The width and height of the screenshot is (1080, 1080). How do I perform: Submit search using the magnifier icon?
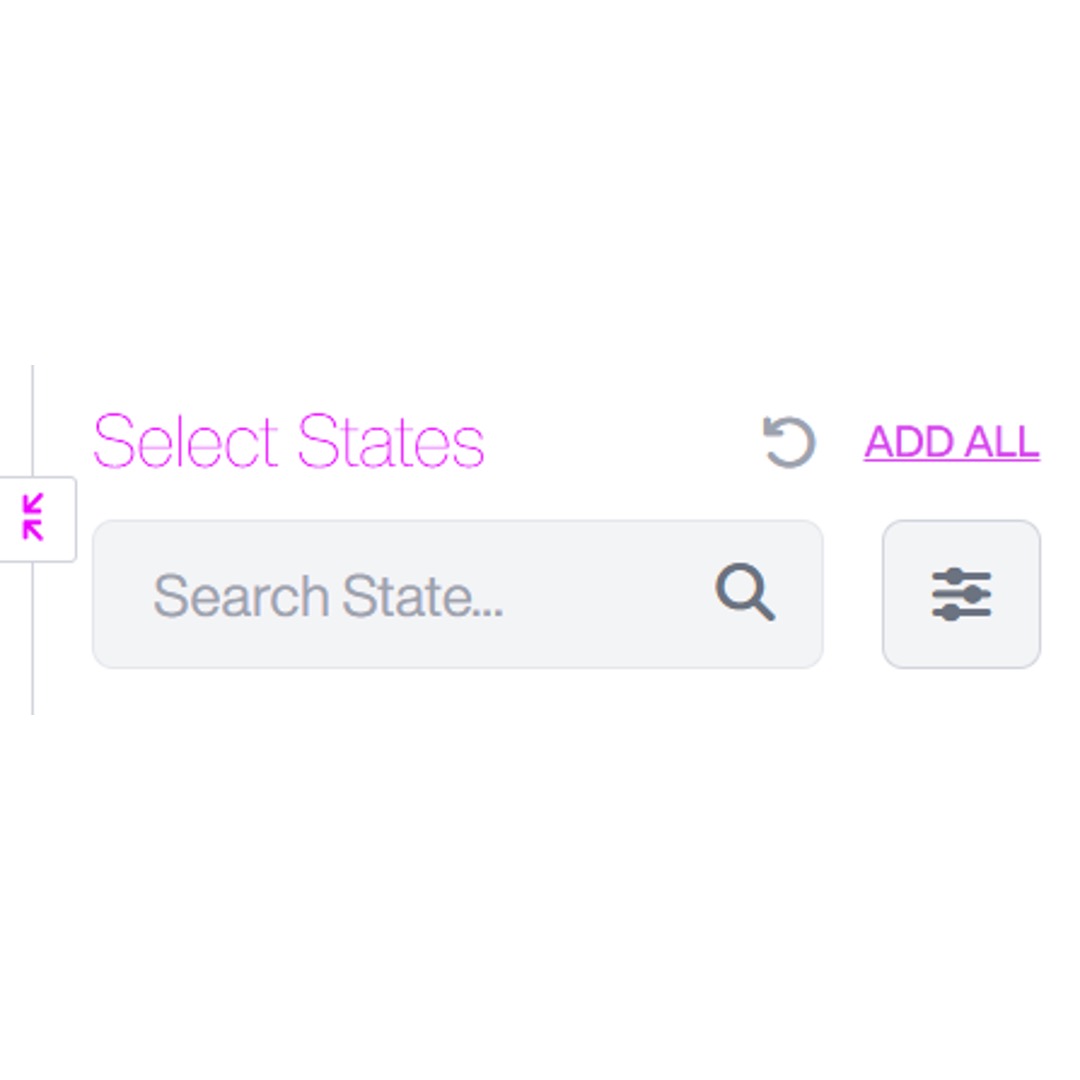click(745, 593)
